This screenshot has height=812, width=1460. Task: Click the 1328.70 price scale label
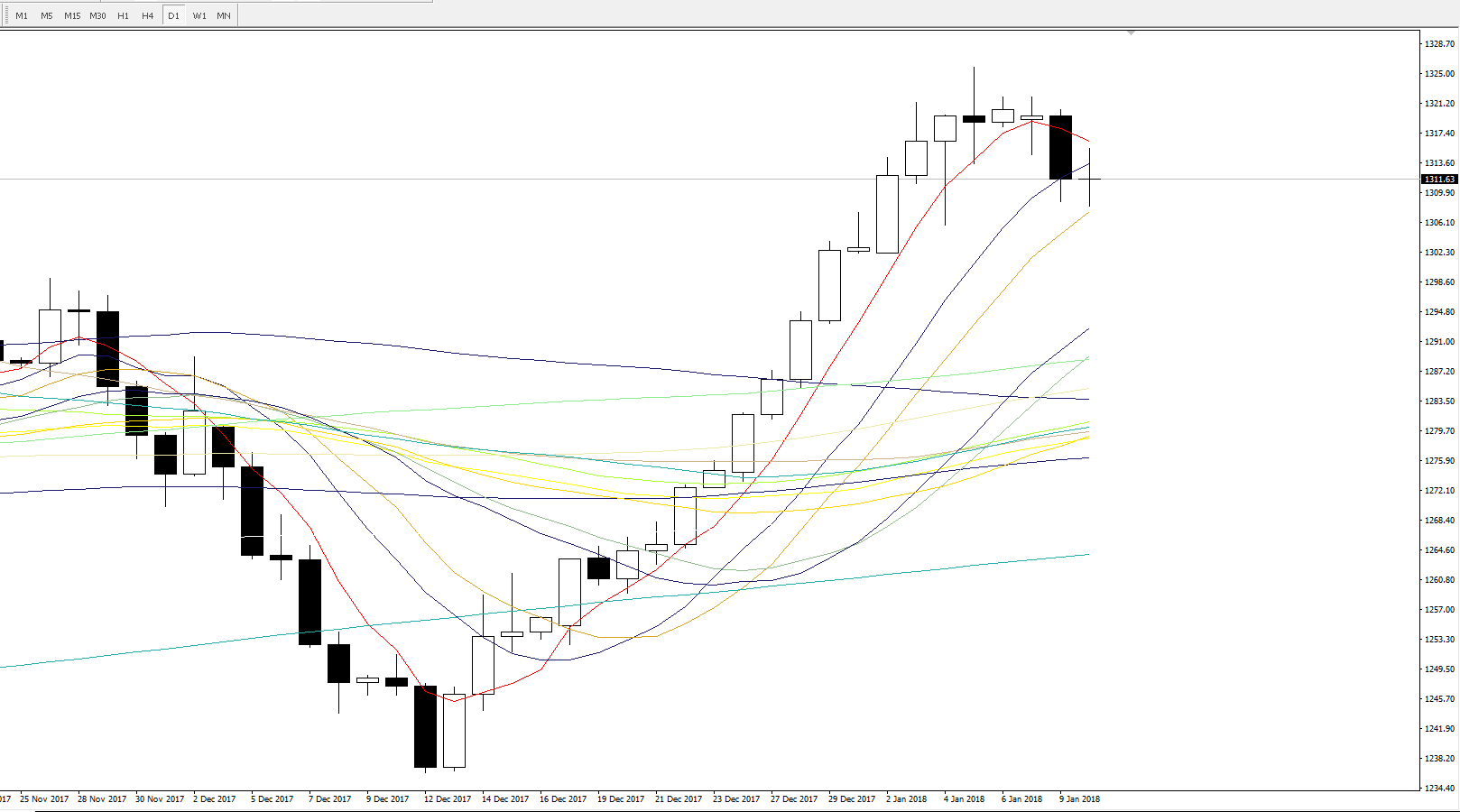click(x=1439, y=44)
